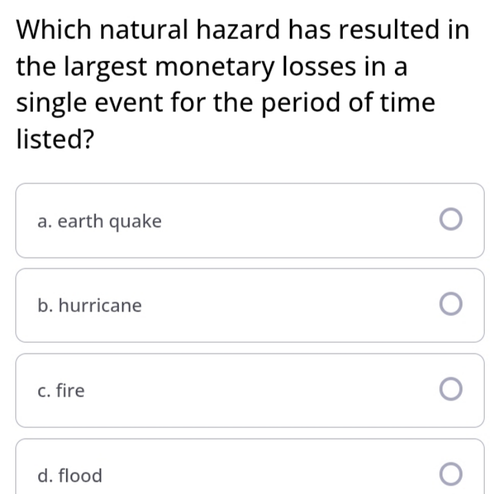Choose the 'a. earth quake' answer card

pyautogui.click(x=250, y=220)
